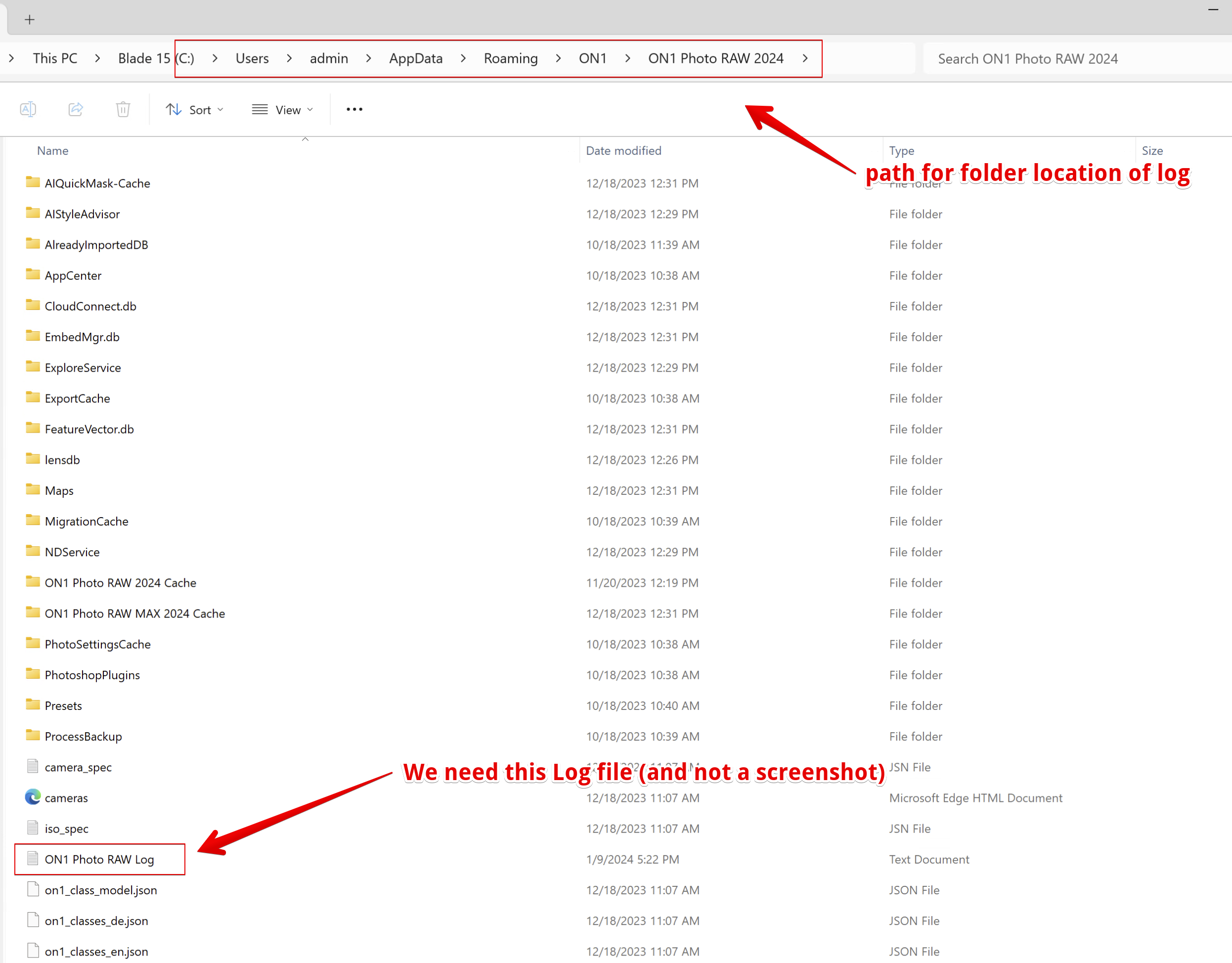The width and height of the screenshot is (1232, 963).
Task: Select the on1_classes_de.json file name
Action: (x=96, y=920)
